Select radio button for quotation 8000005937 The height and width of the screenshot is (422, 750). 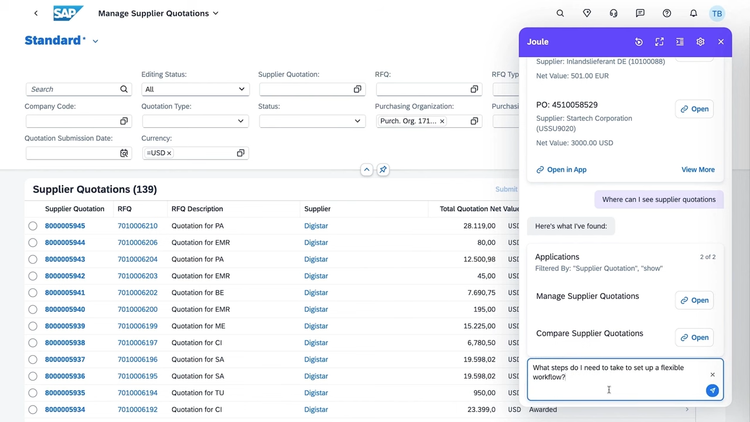33,360
